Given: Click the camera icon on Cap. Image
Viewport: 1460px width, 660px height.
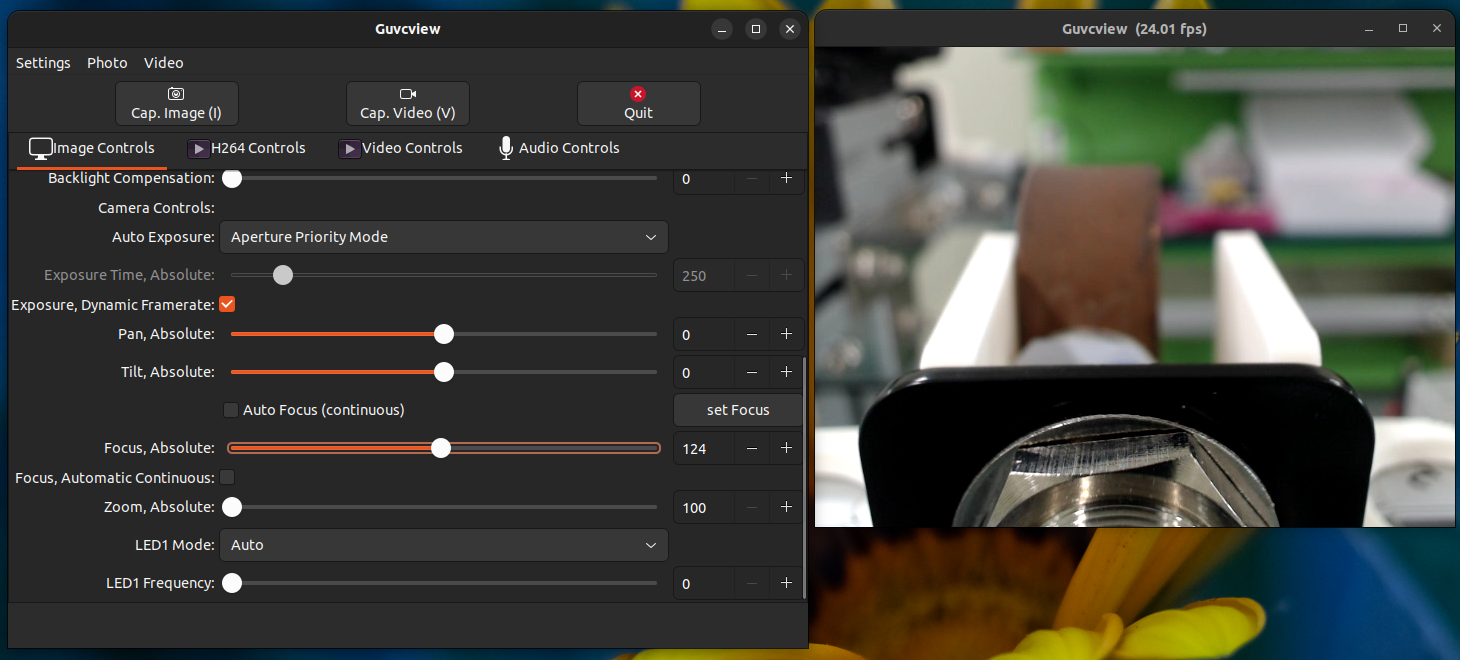Looking at the screenshot, I should click(176, 94).
